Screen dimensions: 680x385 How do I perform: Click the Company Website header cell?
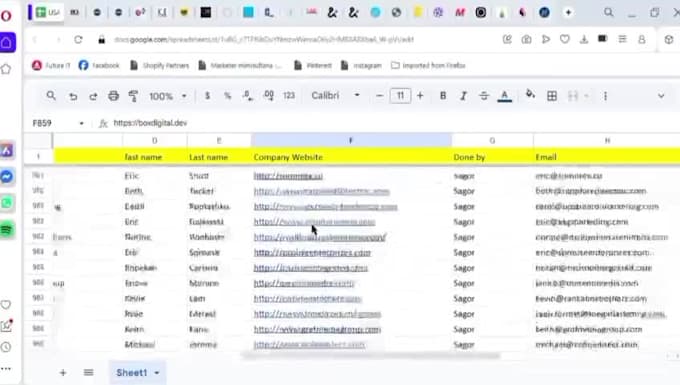click(x=351, y=157)
